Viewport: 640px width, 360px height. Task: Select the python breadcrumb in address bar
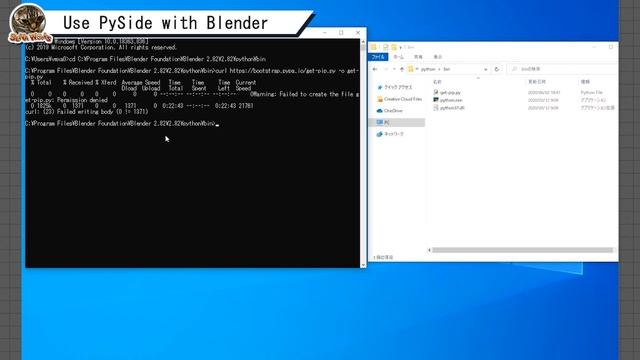(428, 69)
